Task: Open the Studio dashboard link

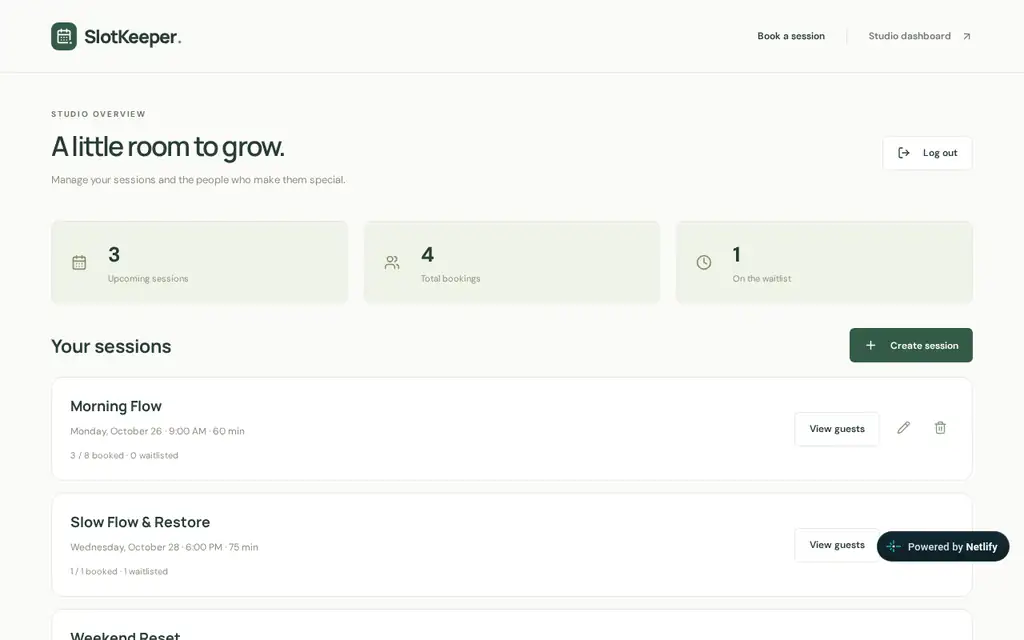Action: pyautogui.click(x=909, y=36)
